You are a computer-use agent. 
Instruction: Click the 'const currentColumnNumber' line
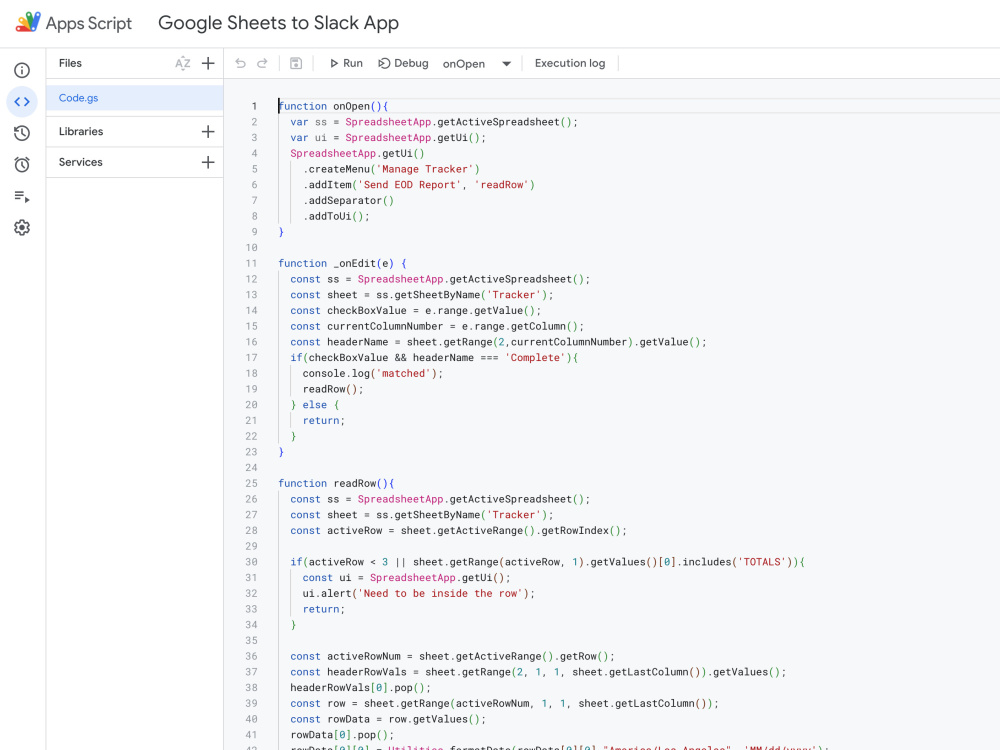[x=437, y=327]
